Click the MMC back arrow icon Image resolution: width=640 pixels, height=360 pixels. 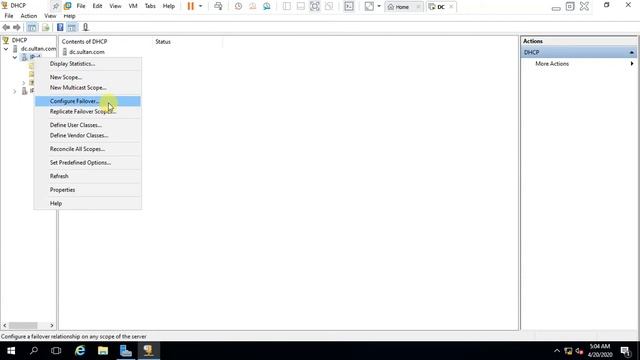(6, 27)
